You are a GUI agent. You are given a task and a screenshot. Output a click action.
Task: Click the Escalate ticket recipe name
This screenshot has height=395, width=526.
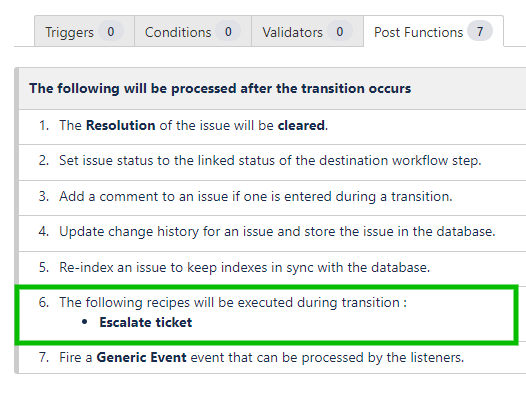point(146,322)
